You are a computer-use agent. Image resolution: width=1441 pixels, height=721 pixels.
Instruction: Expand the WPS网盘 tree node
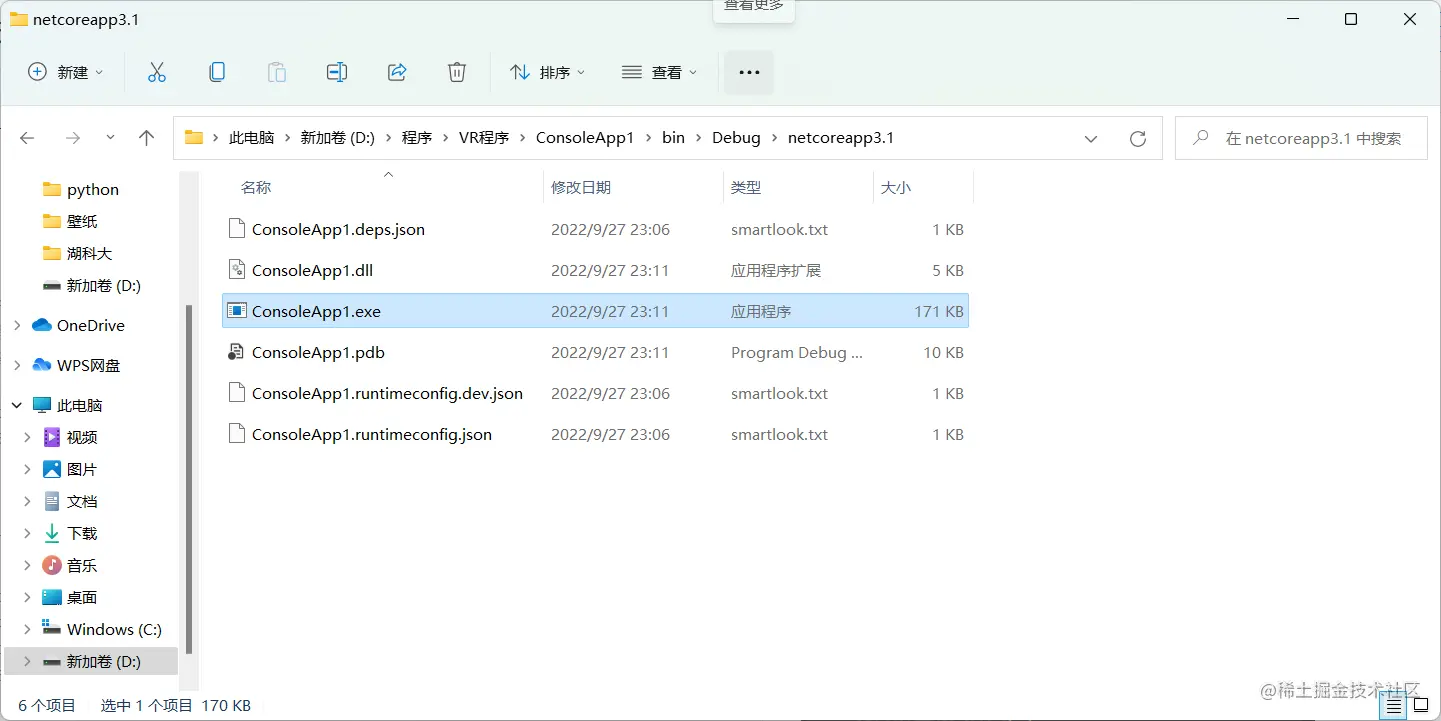(17, 365)
